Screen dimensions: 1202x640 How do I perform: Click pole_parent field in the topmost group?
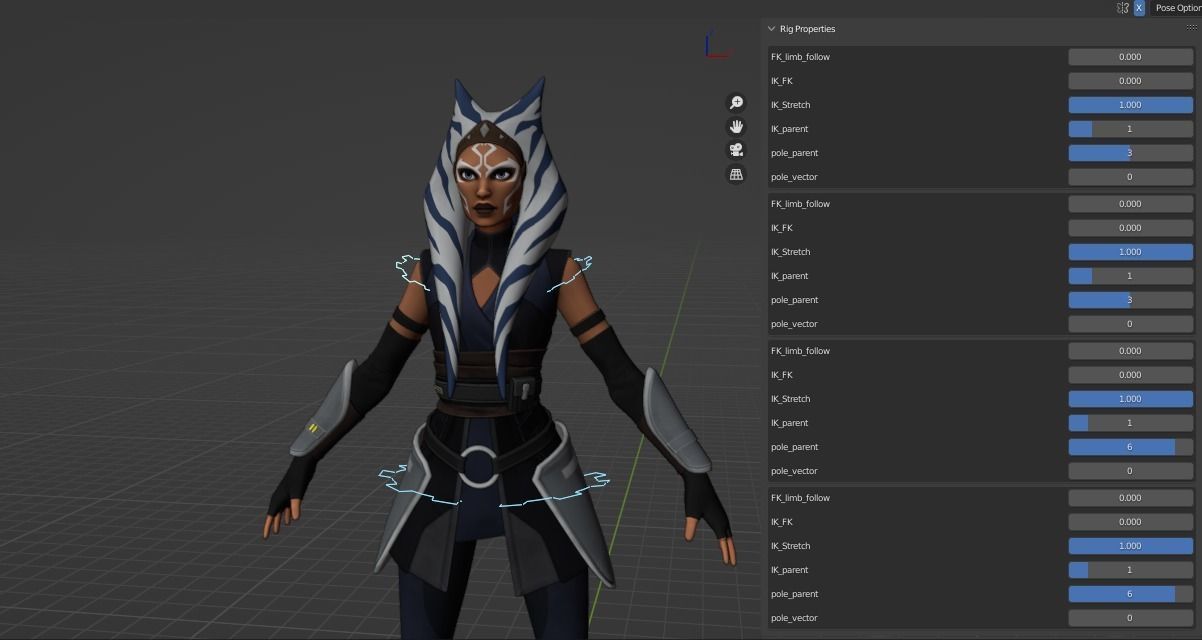click(1130, 153)
